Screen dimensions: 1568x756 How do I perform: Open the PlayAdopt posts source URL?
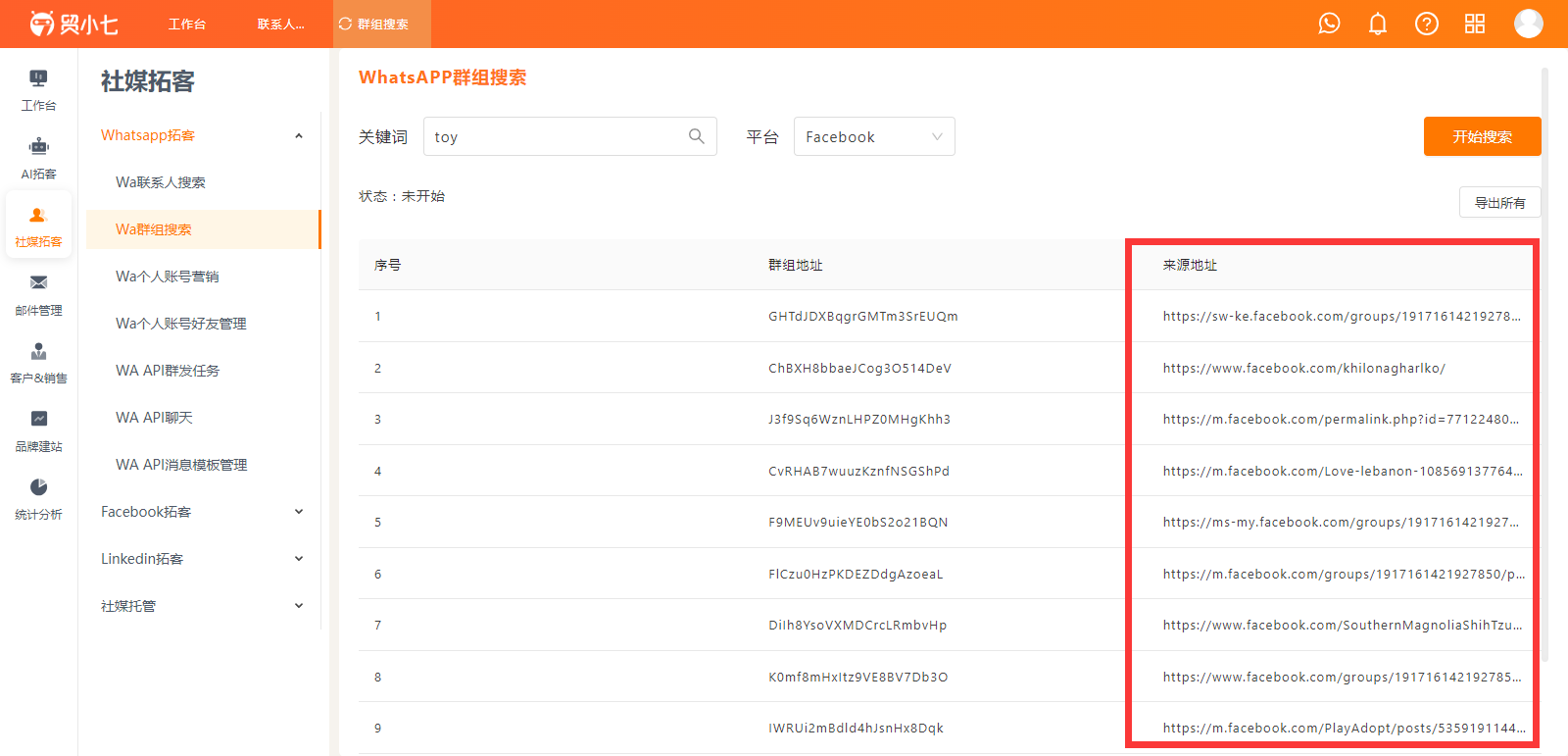(1345, 728)
